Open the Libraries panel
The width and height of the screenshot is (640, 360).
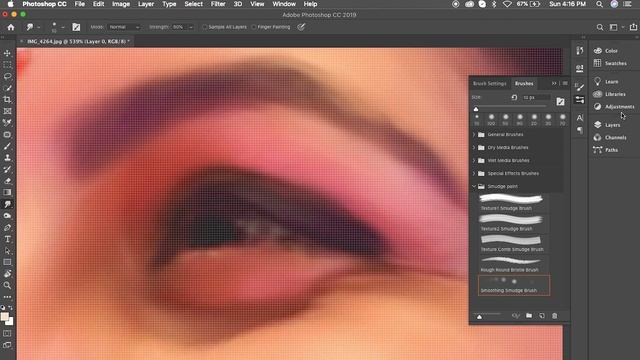(610, 94)
